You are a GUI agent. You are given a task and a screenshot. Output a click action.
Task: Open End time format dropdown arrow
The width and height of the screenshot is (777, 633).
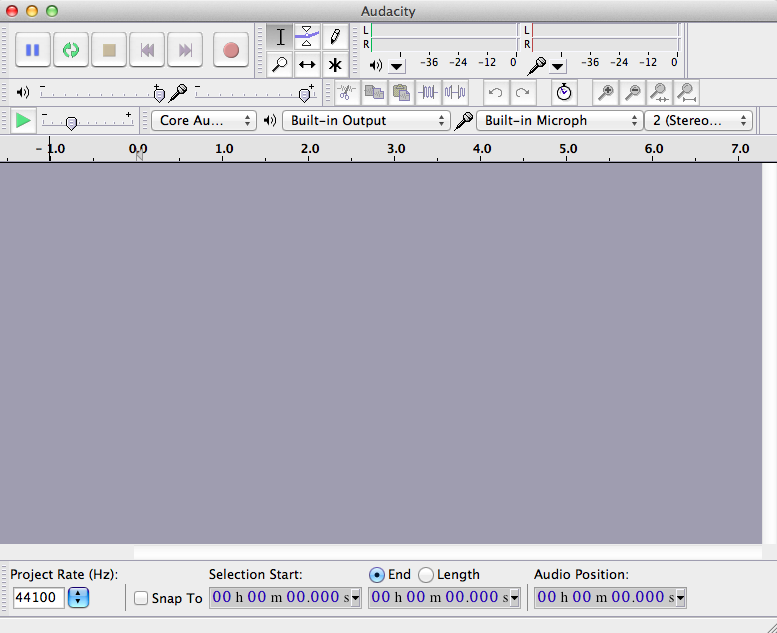tap(515, 598)
